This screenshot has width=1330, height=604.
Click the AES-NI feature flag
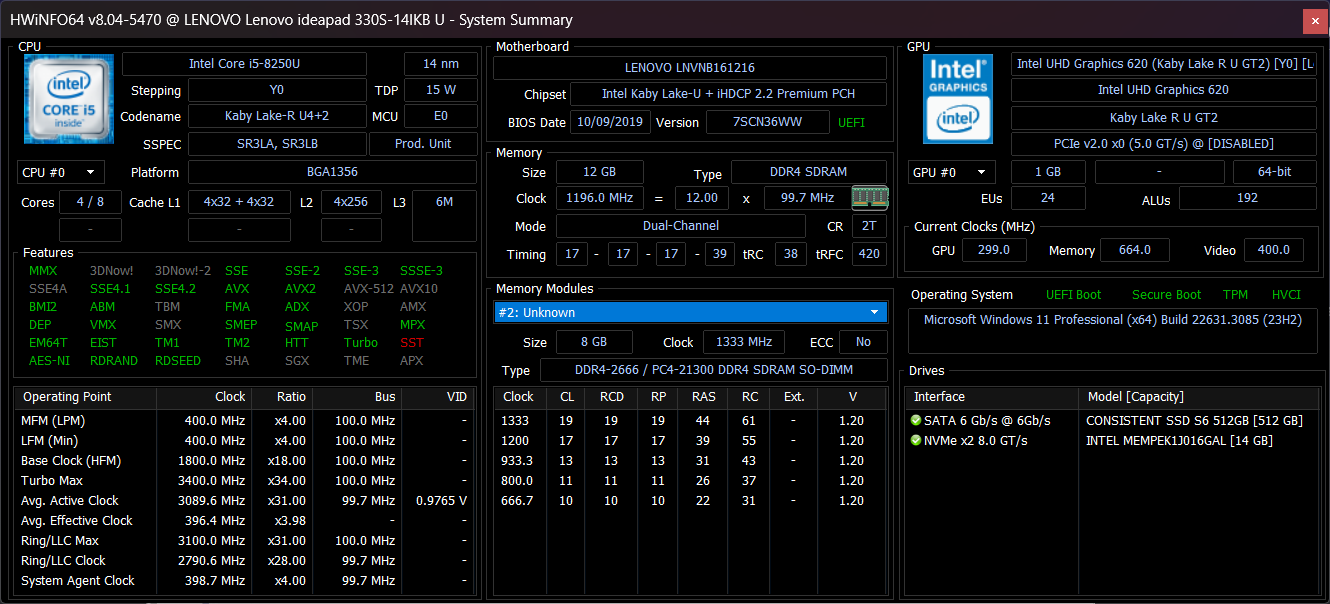pos(50,361)
